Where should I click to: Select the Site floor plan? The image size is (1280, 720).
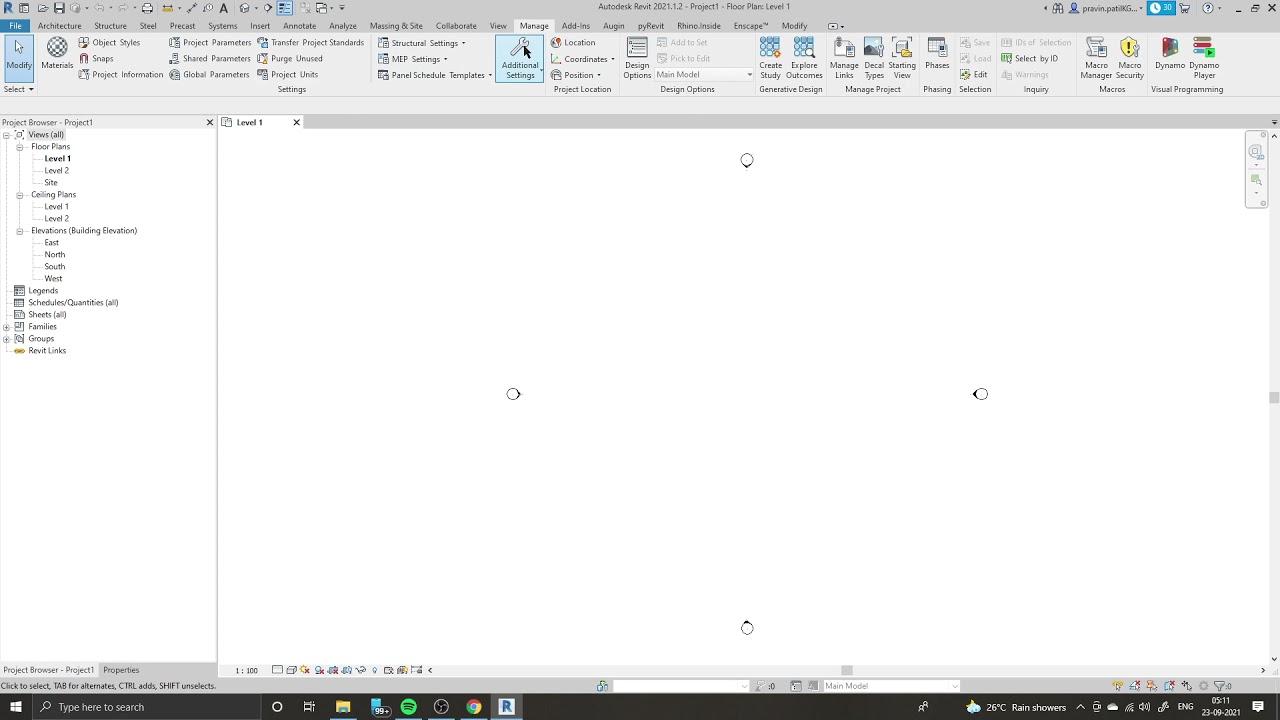pyautogui.click(x=51, y=183)
